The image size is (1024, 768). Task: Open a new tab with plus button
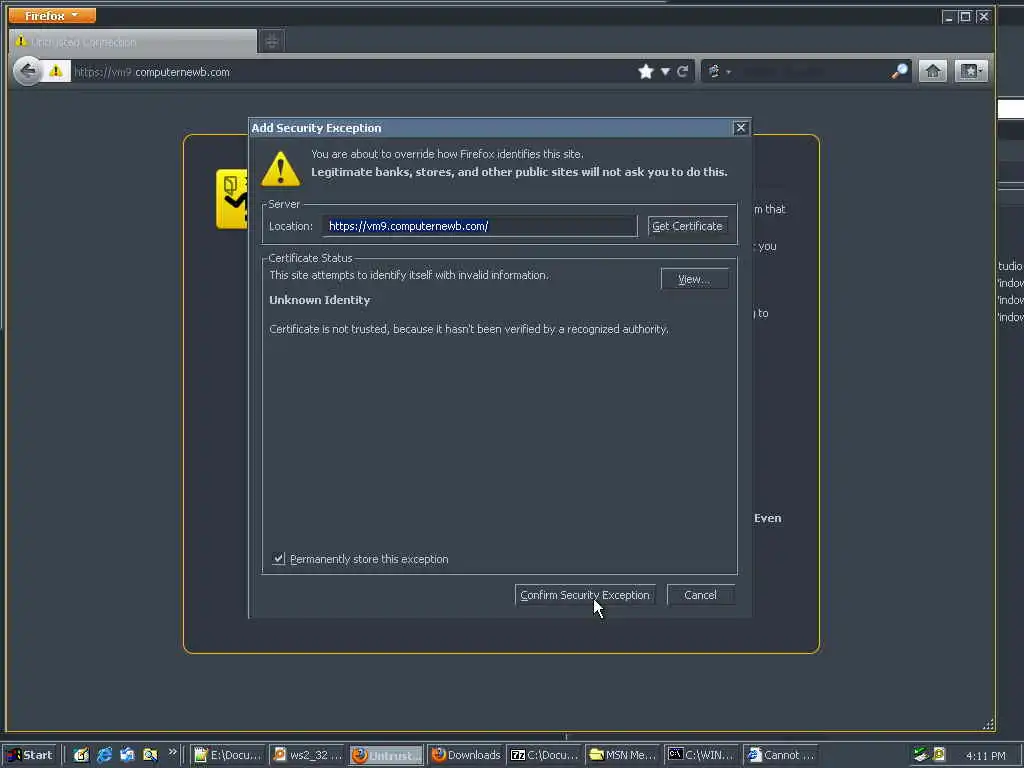(272, 42)
